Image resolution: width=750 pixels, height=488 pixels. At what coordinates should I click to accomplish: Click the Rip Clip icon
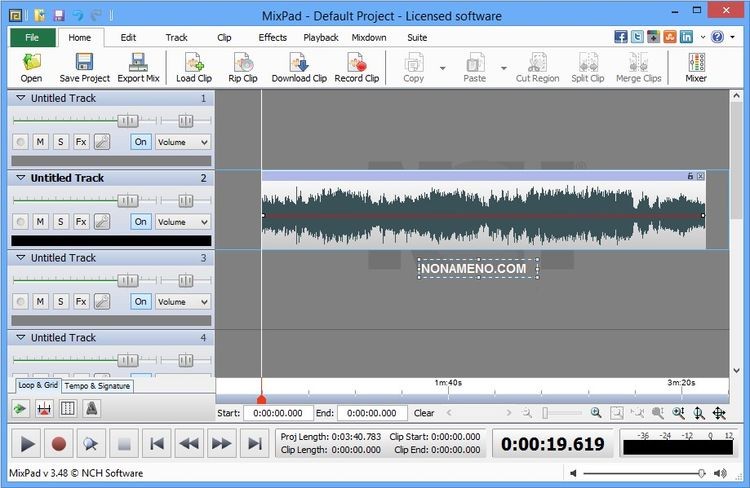pos(242,67)
